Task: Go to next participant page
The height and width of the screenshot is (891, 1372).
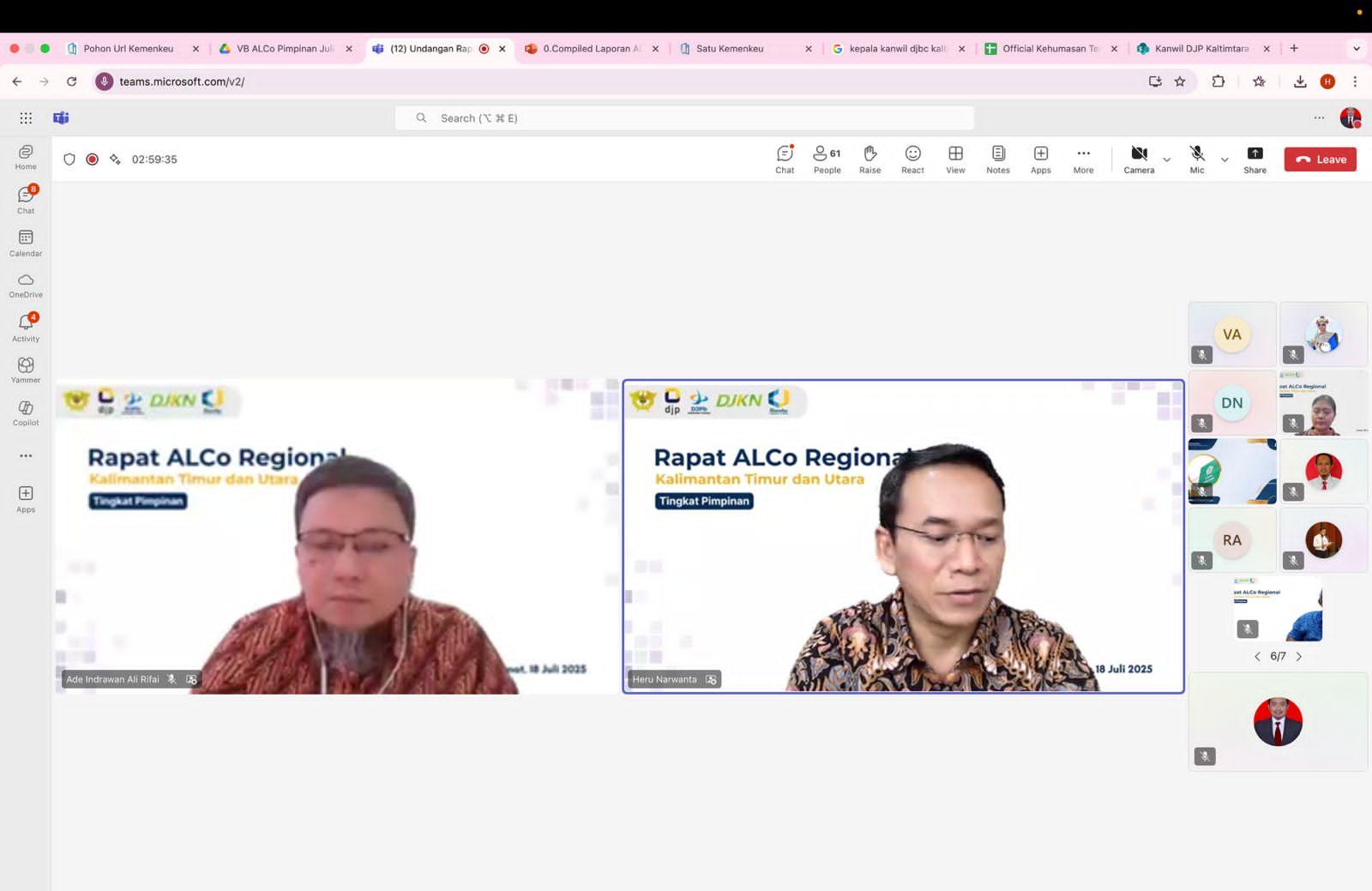Action: pyautogui.click(x=1299, y=657)
